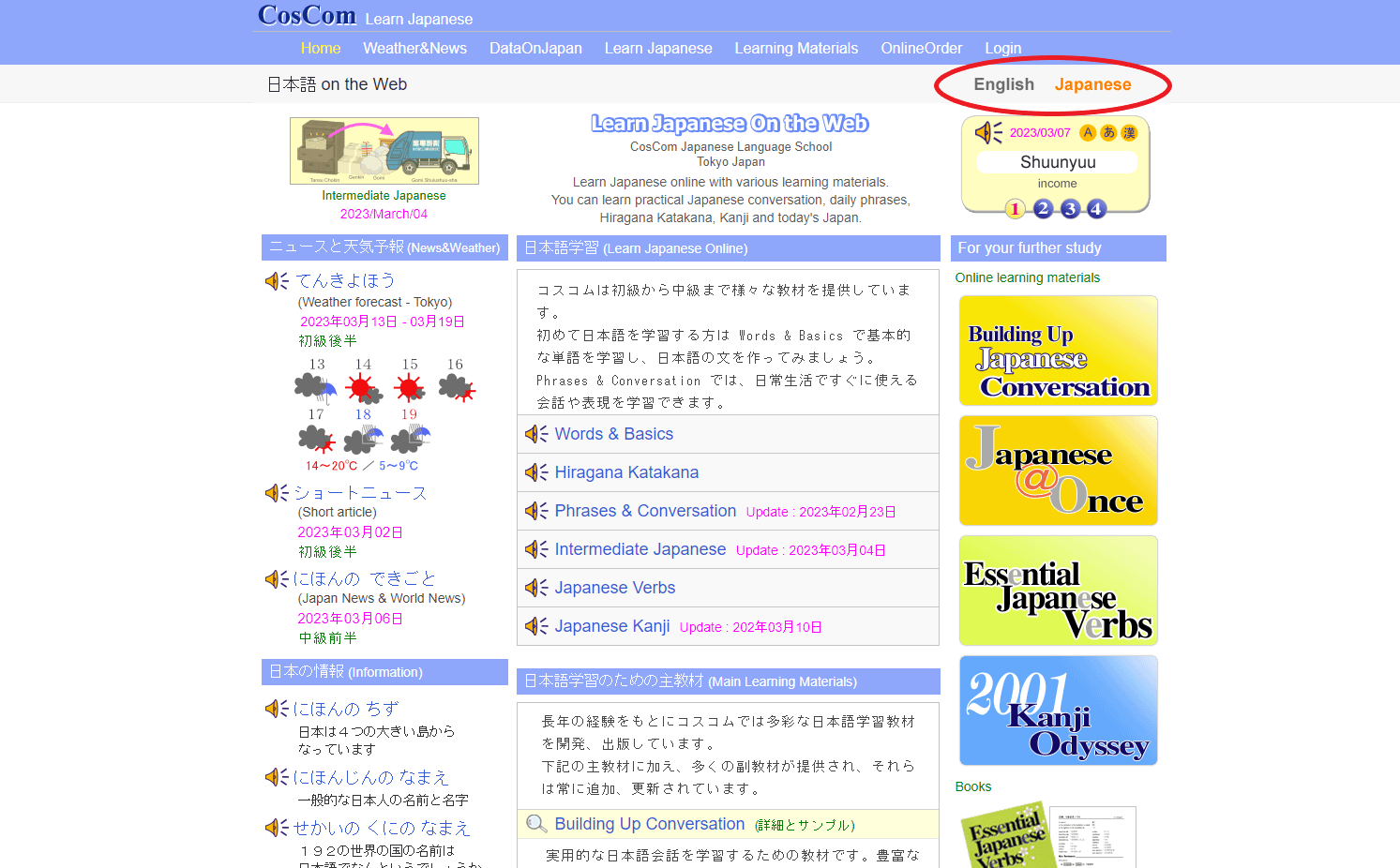The image size is (1400, 868).
Task: Click the 'Books' label
Action: 973,786
